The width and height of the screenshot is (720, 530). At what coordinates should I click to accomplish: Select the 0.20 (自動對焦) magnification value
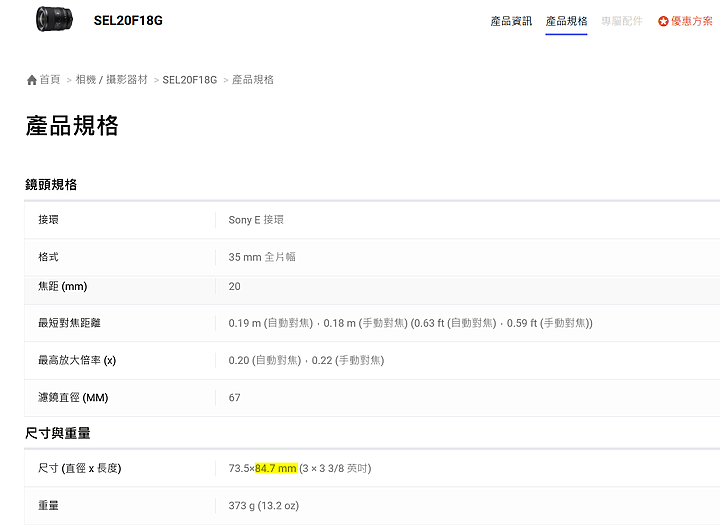pyautogui.click(x=264, y=360)
